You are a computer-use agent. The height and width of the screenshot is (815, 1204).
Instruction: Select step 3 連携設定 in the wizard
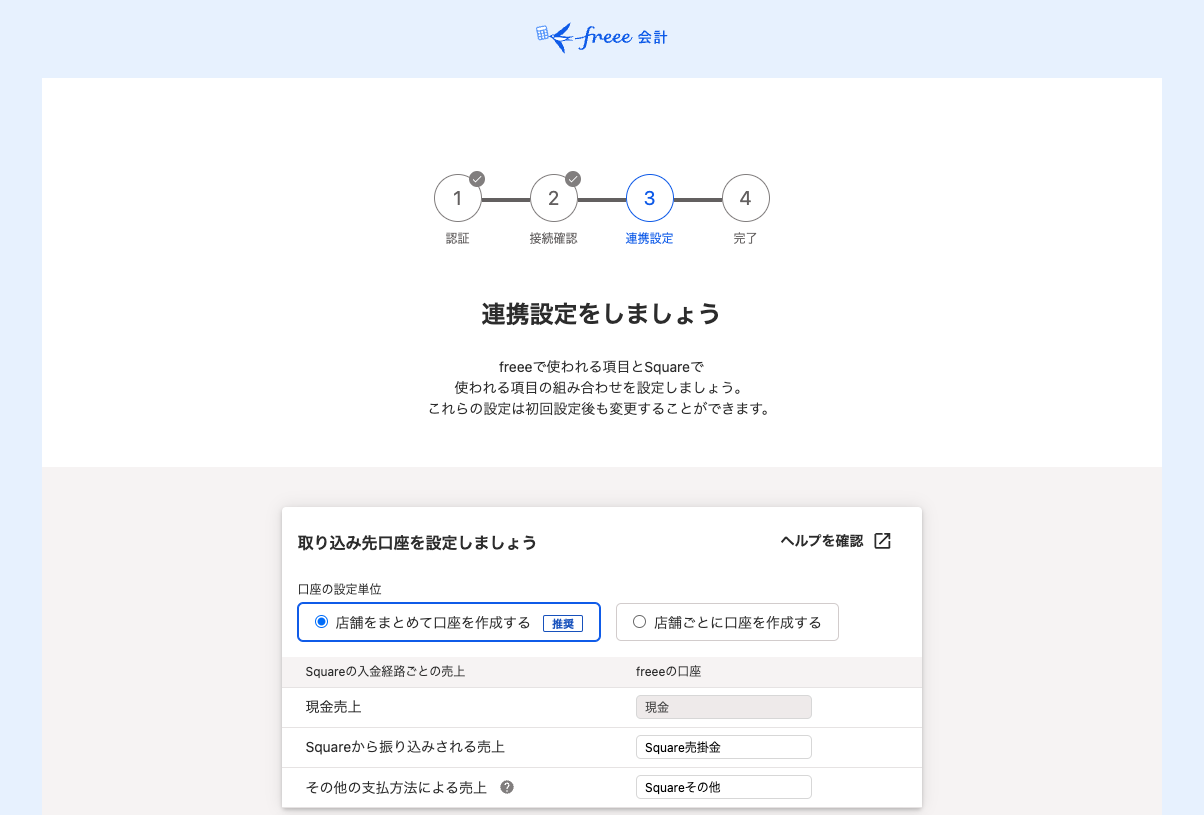click(649, 197)
